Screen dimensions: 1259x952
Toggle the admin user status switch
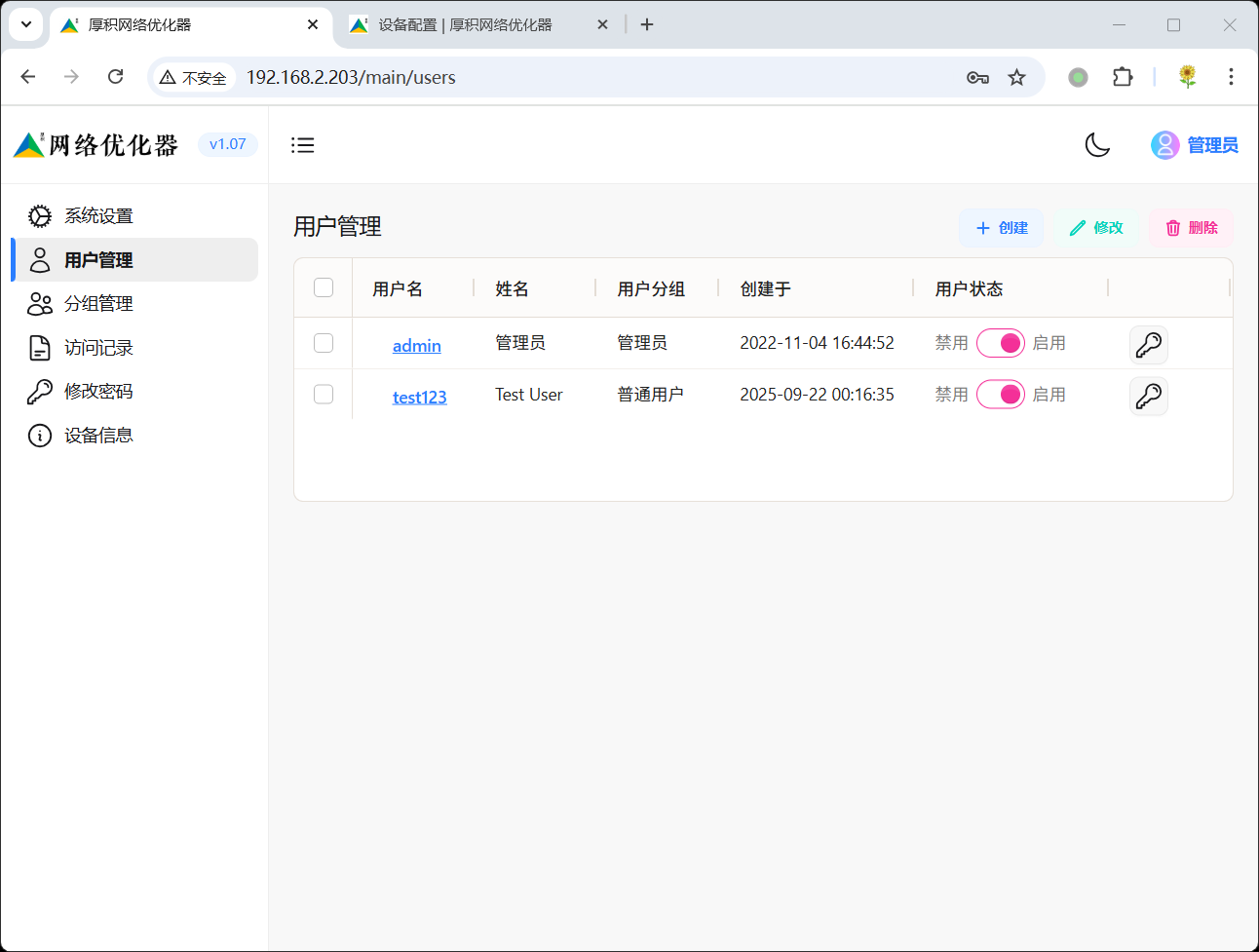tap(1000, 343)
